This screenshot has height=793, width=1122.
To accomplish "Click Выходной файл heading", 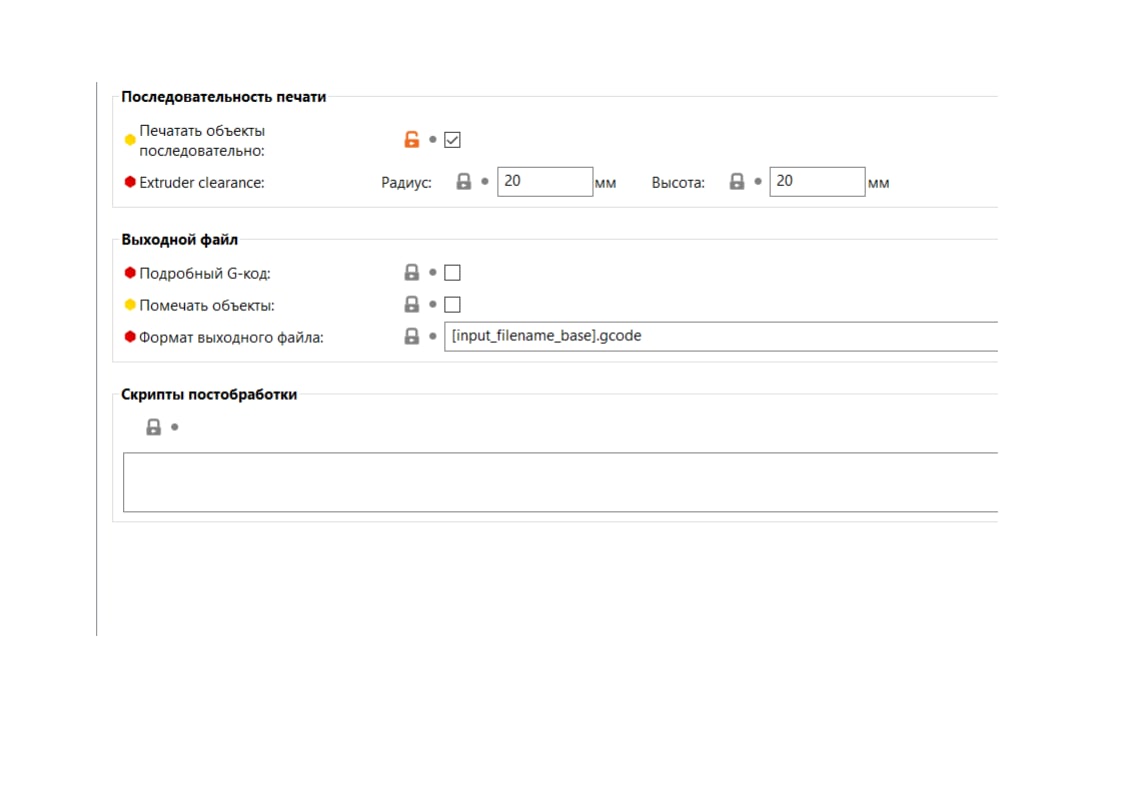I will (180, 240).
